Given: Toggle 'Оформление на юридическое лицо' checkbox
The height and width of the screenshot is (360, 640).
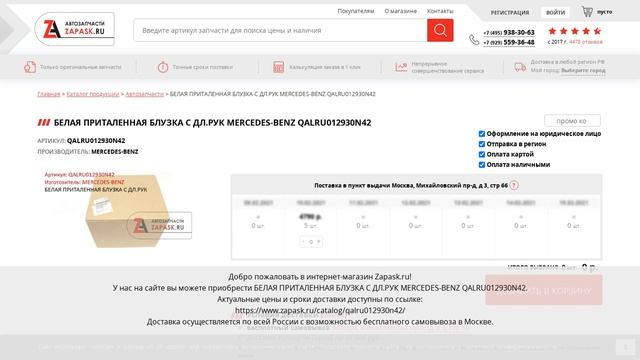Looking at the screenshot, I should coord(482,134).
